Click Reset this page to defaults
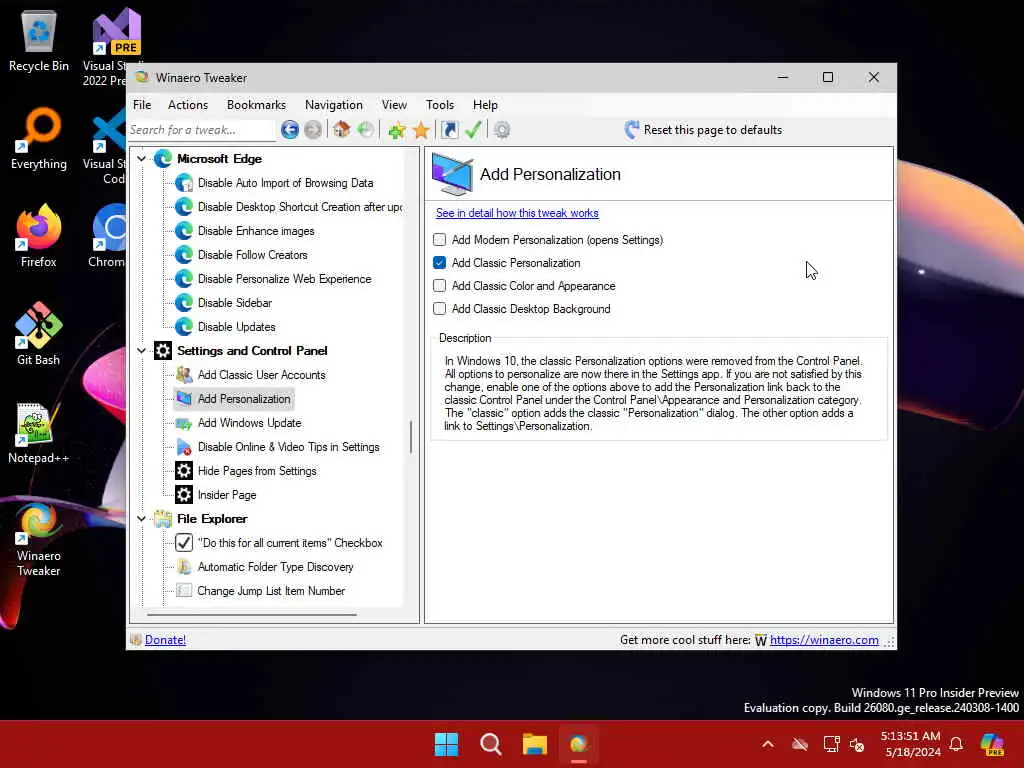 click(712, 130)
